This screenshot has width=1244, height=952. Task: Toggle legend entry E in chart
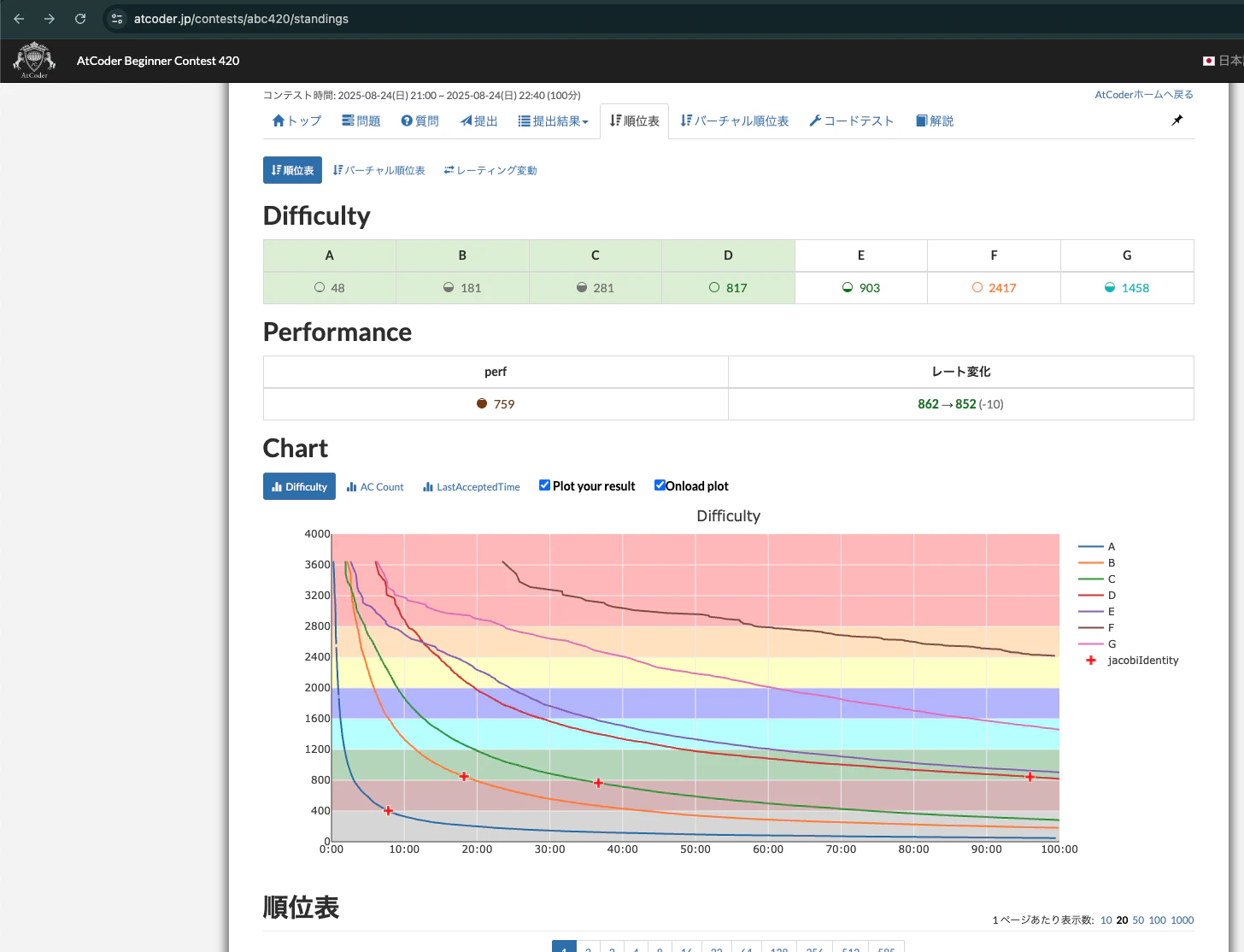tap(1097, 611)
